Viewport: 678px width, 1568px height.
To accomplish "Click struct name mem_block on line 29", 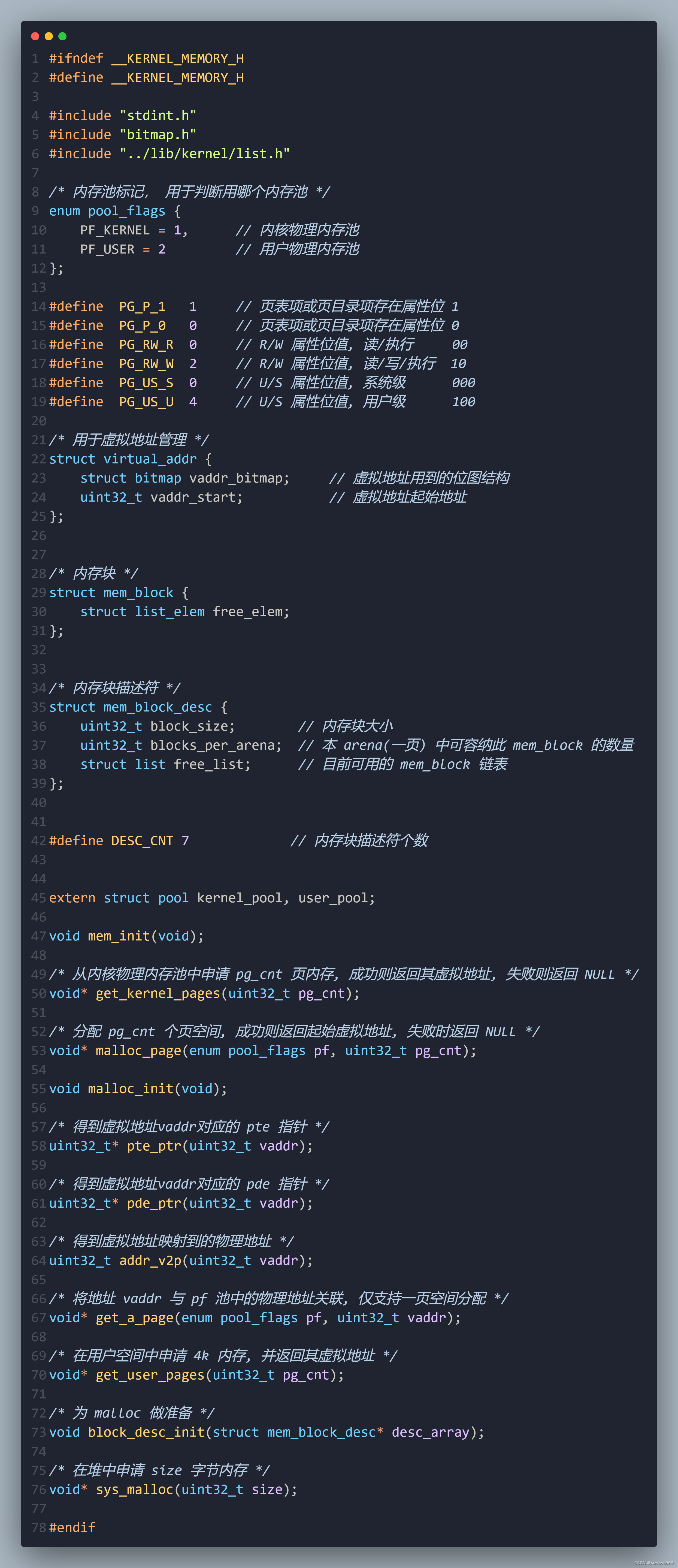I will click(x=138, y=593).
